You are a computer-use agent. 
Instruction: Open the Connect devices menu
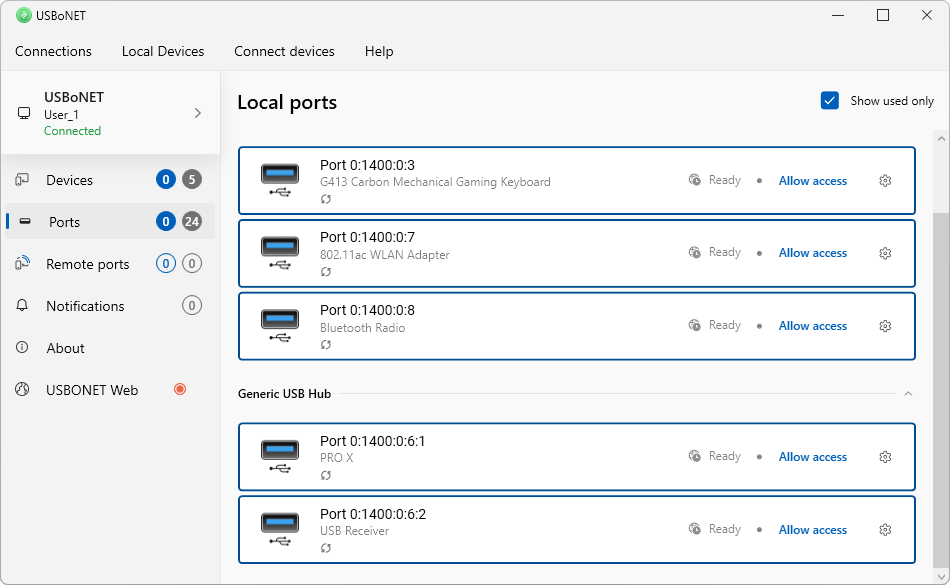coord(284,51)
